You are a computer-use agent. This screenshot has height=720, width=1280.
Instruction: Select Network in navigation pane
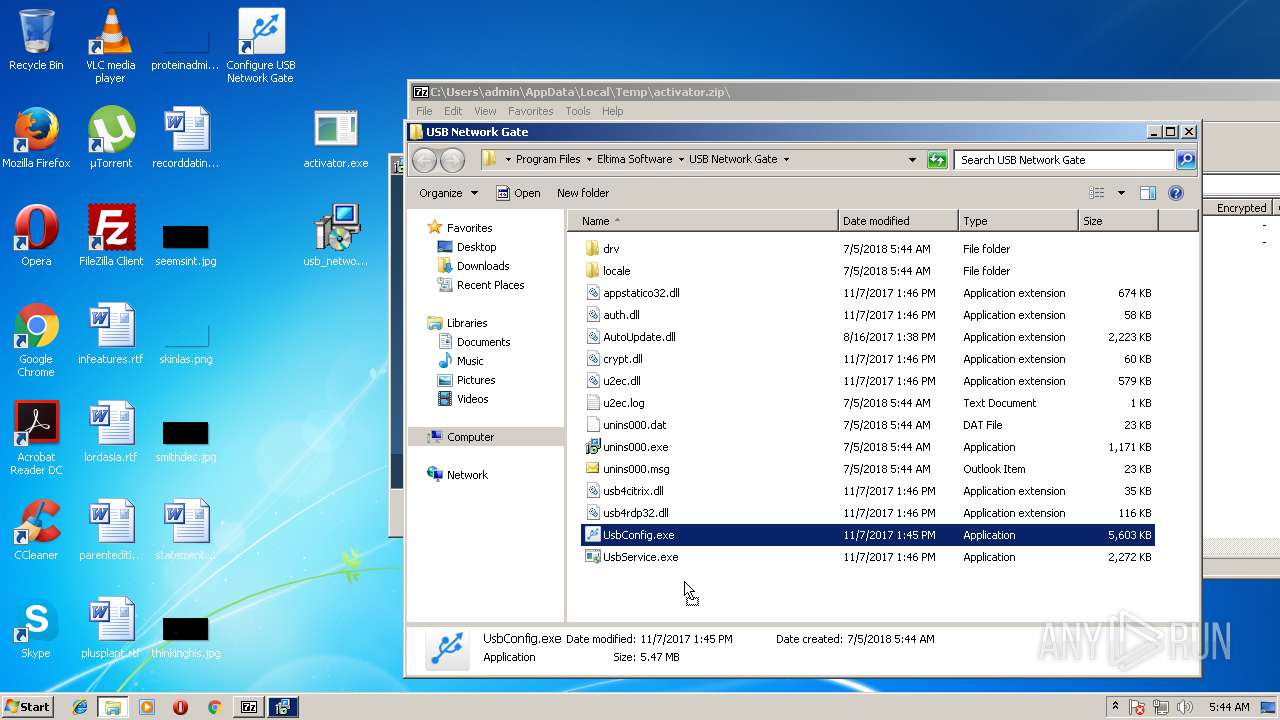467,475
